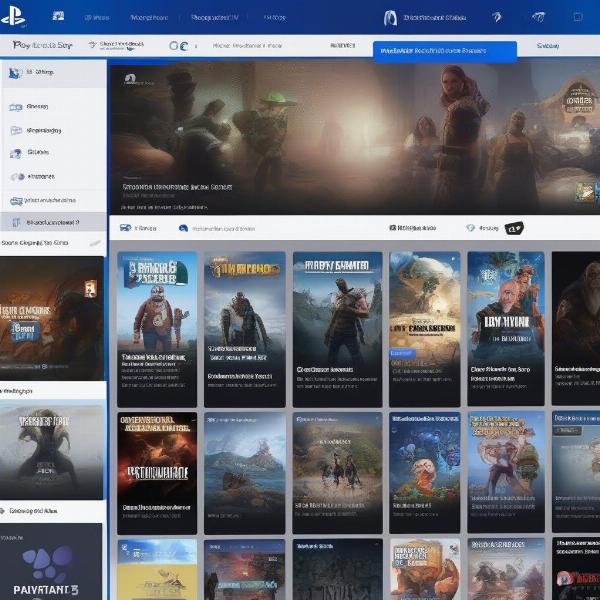Open the second-row card with a dancing cartoon figure
600x600 pixels.
click(506, 472)
